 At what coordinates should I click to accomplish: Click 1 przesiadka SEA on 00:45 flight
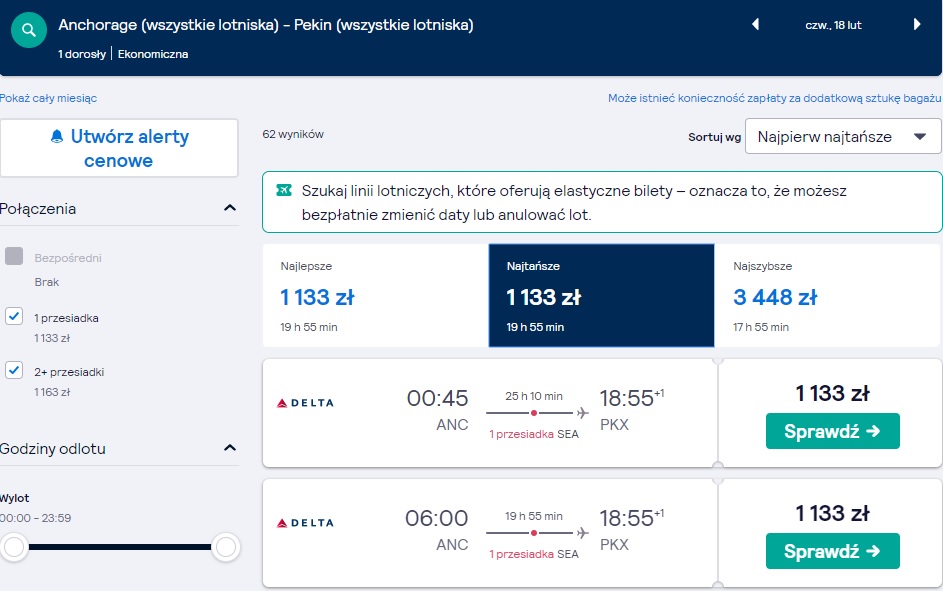pos(534,434)
